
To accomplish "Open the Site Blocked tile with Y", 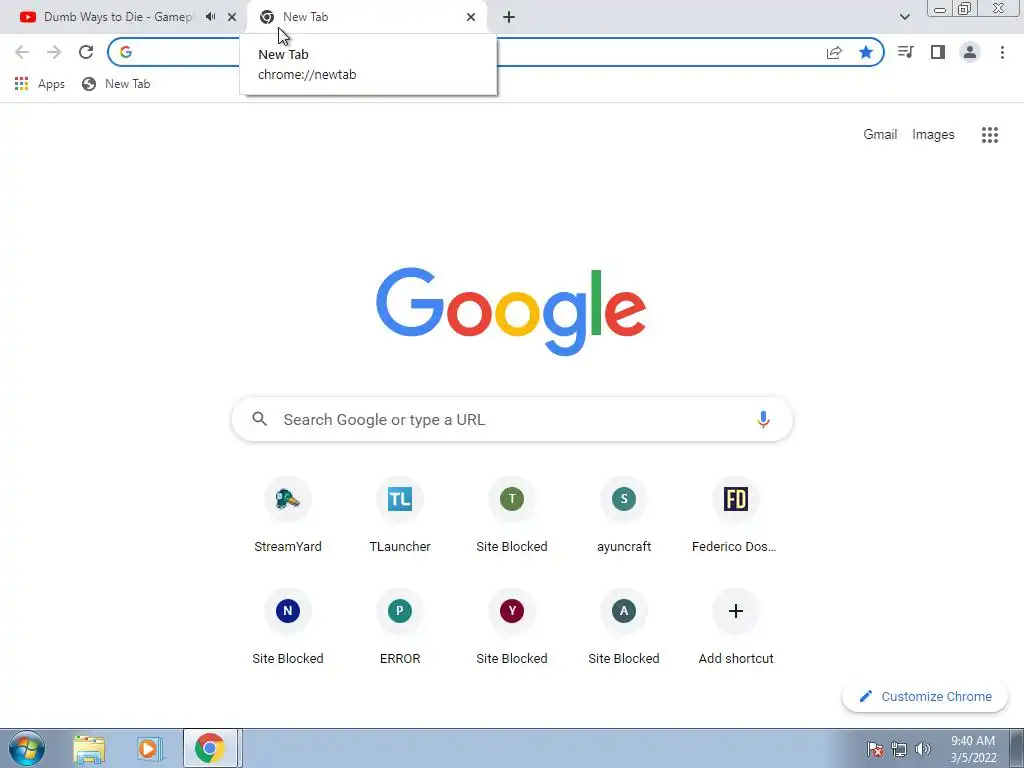I will (x=512, y=627).
